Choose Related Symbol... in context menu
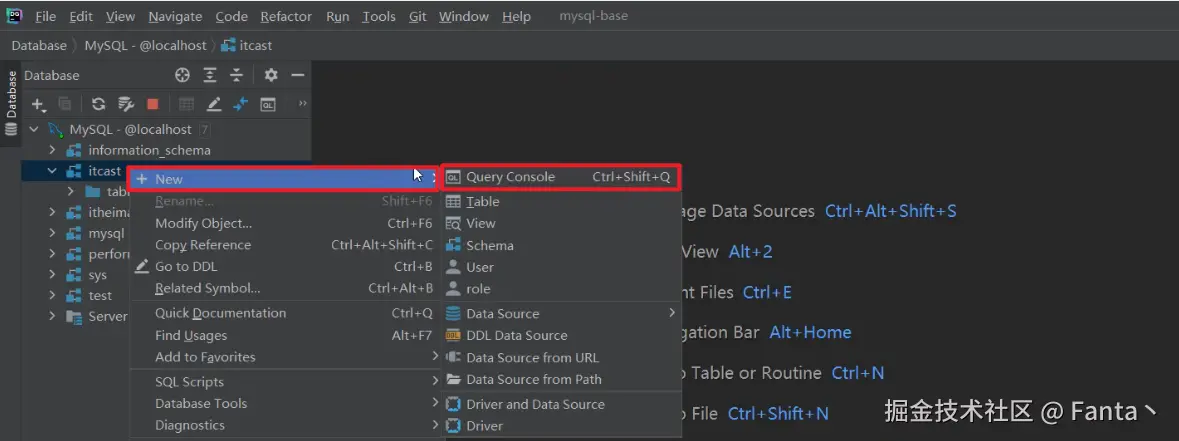 point(286,288)
